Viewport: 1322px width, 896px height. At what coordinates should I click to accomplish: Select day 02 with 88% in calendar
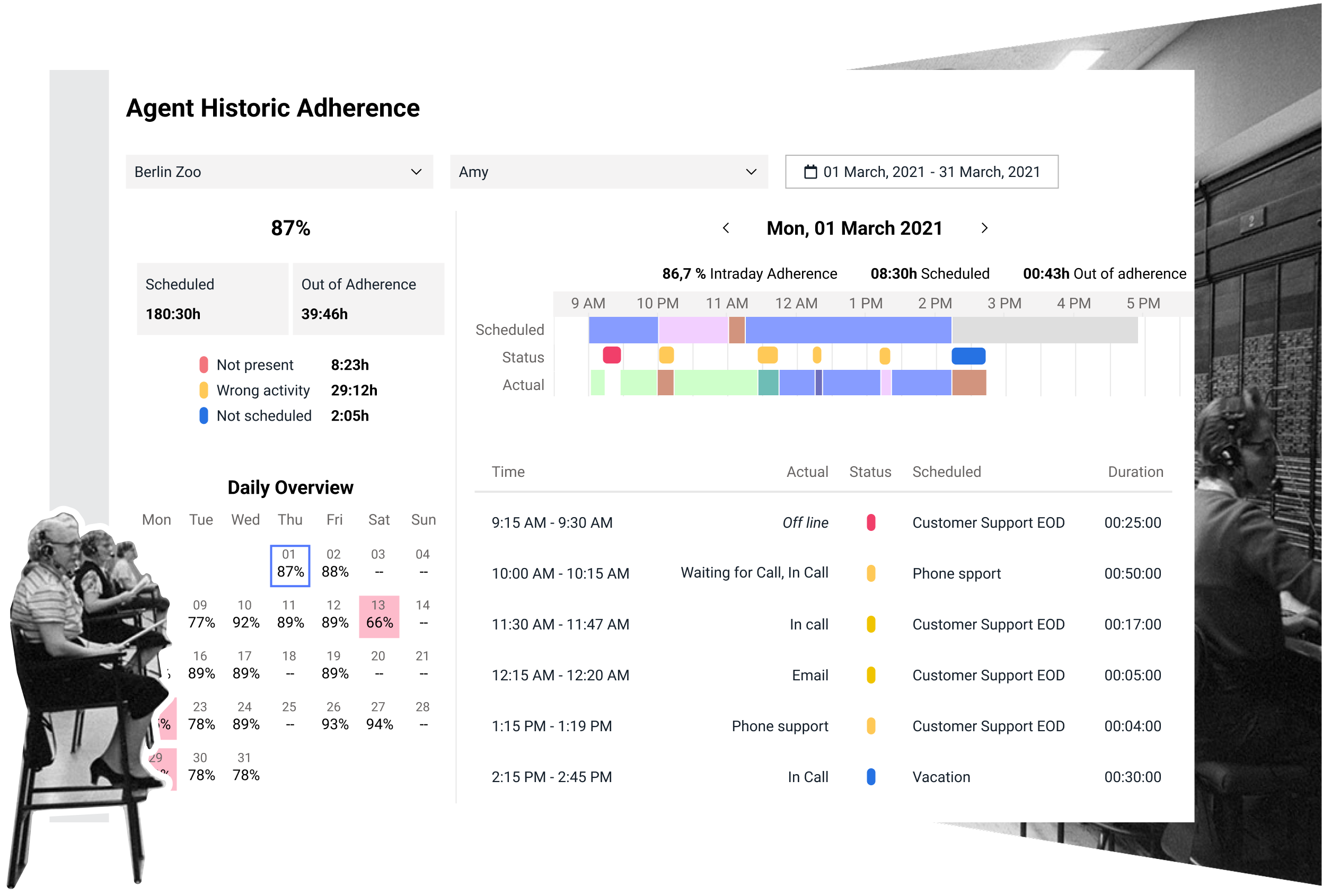click(334, 564)
